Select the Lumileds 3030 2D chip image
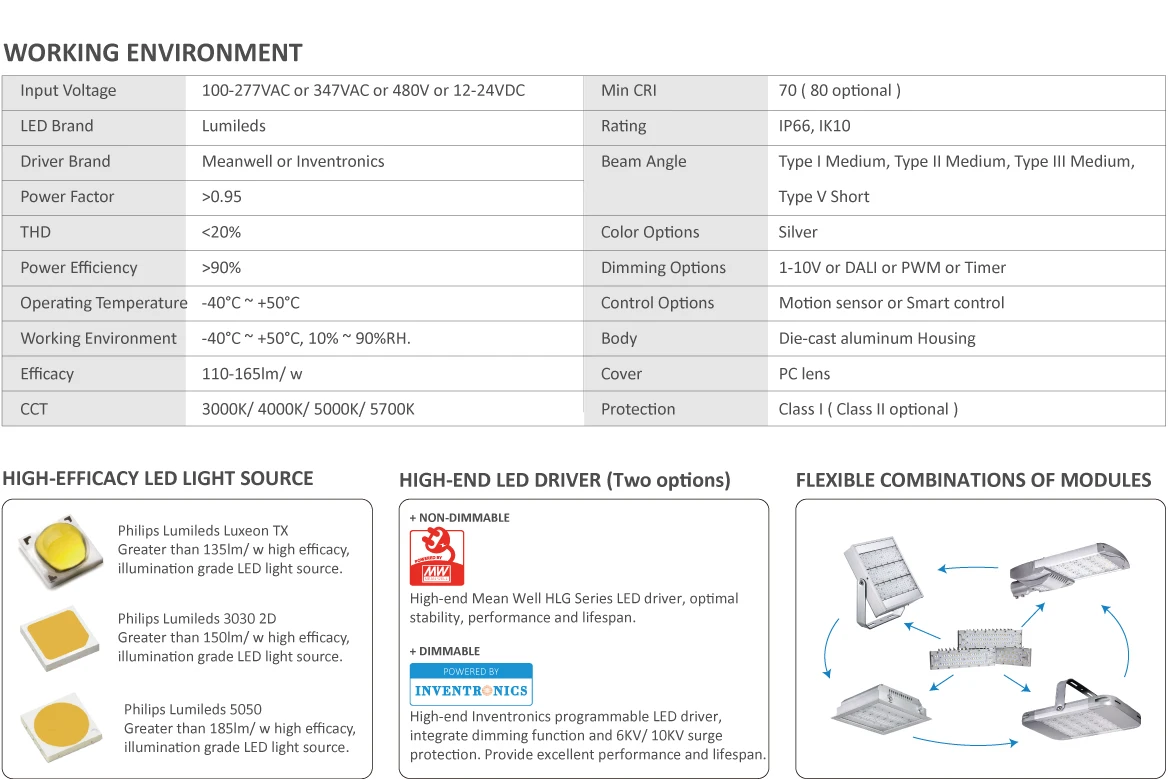The image size is (1170, 779). pos(60,639)
